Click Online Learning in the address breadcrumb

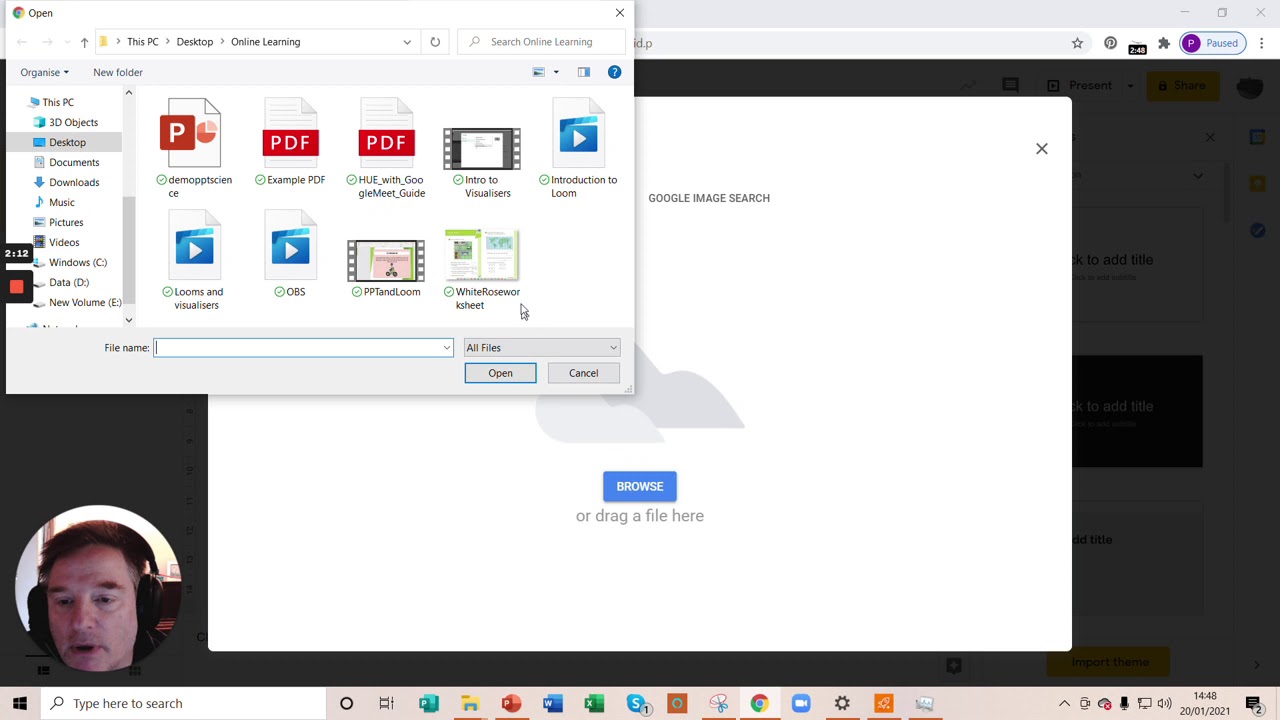tap(266, 42)
